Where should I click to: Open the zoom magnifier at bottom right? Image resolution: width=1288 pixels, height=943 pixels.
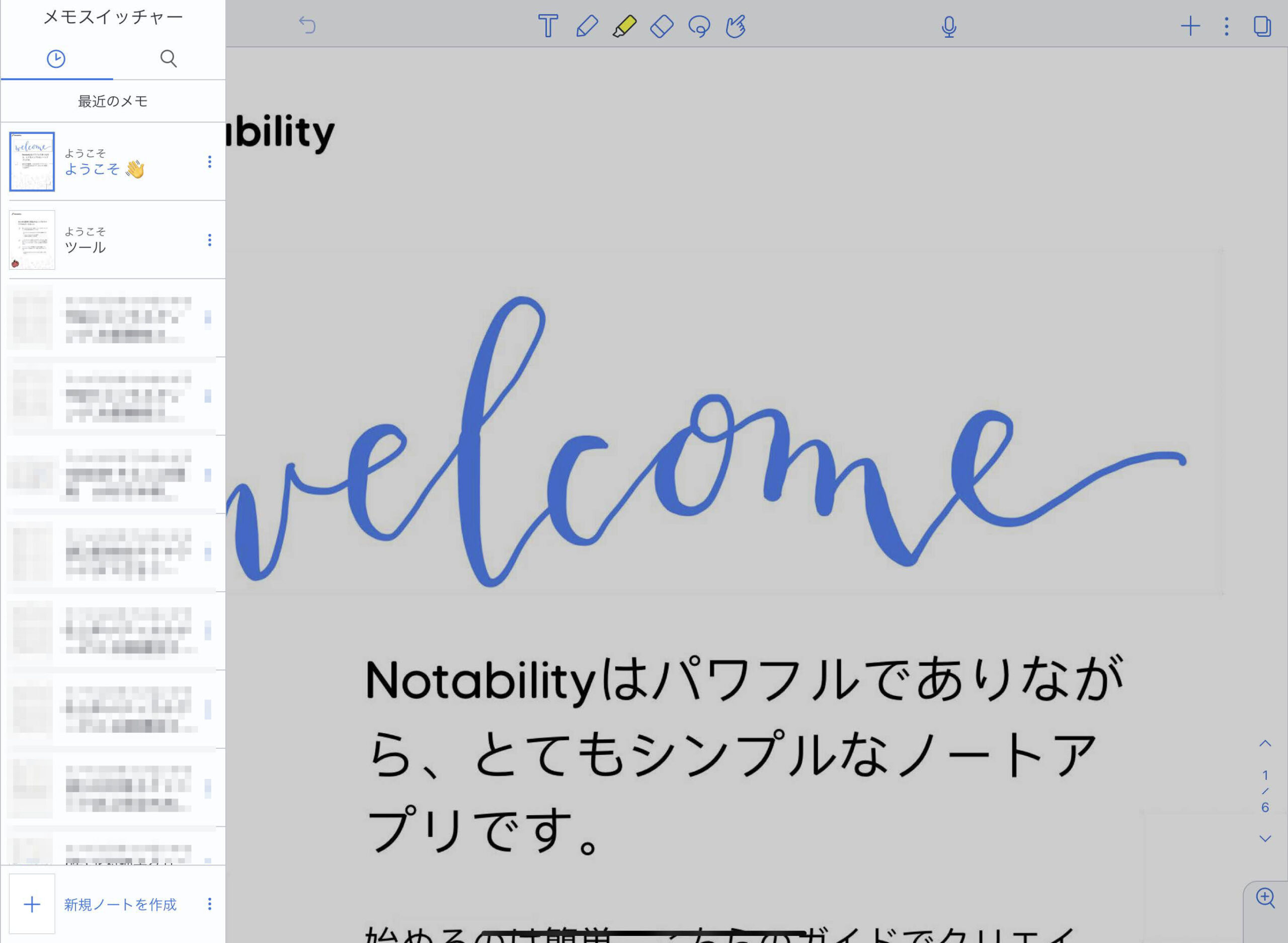1265,898
